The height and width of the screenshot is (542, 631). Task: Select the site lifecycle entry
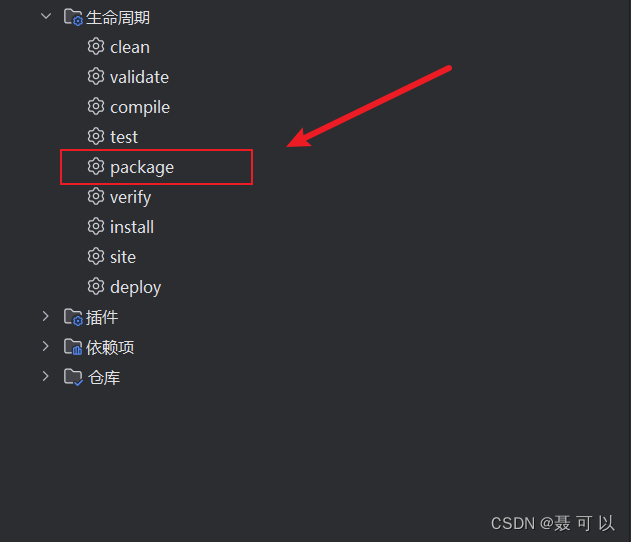(x=123, y=257)
